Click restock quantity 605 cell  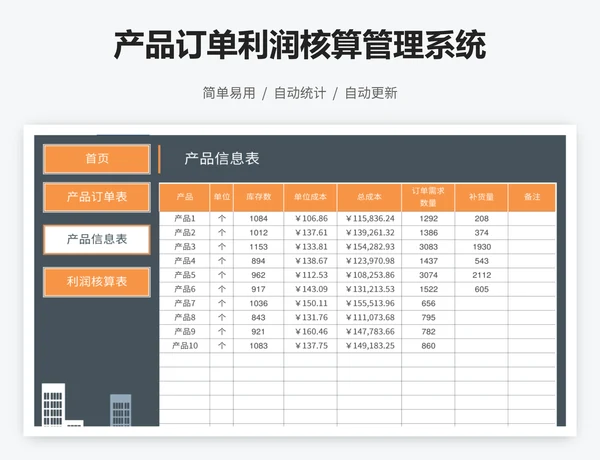481,289
